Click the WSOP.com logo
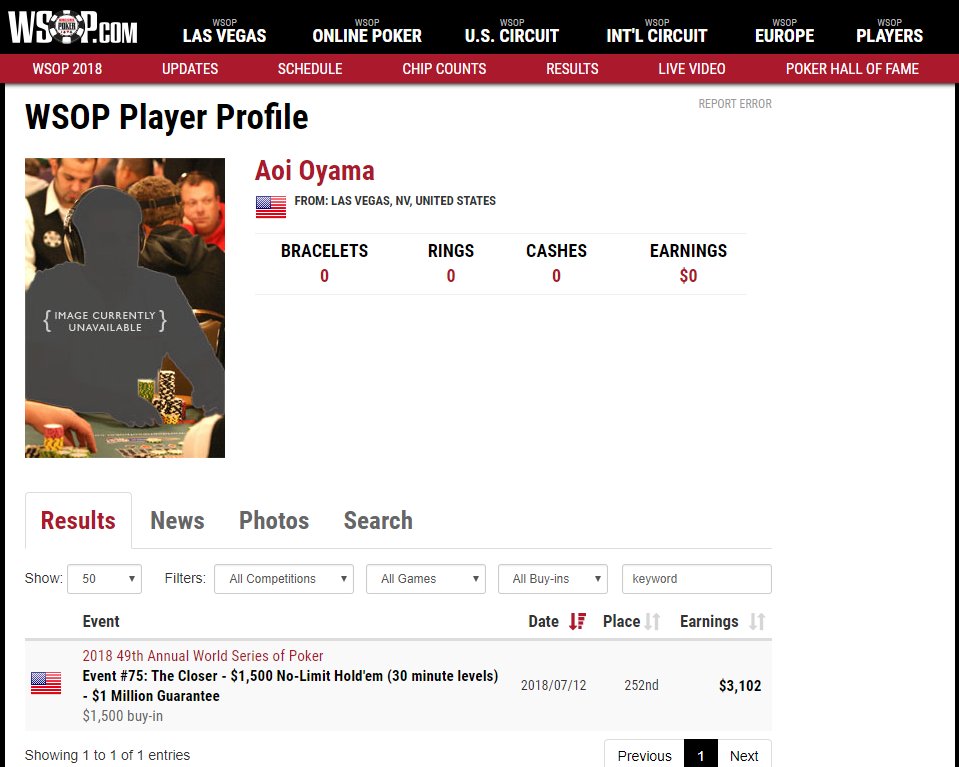This screenshot has height=767, width=959. 73,28
